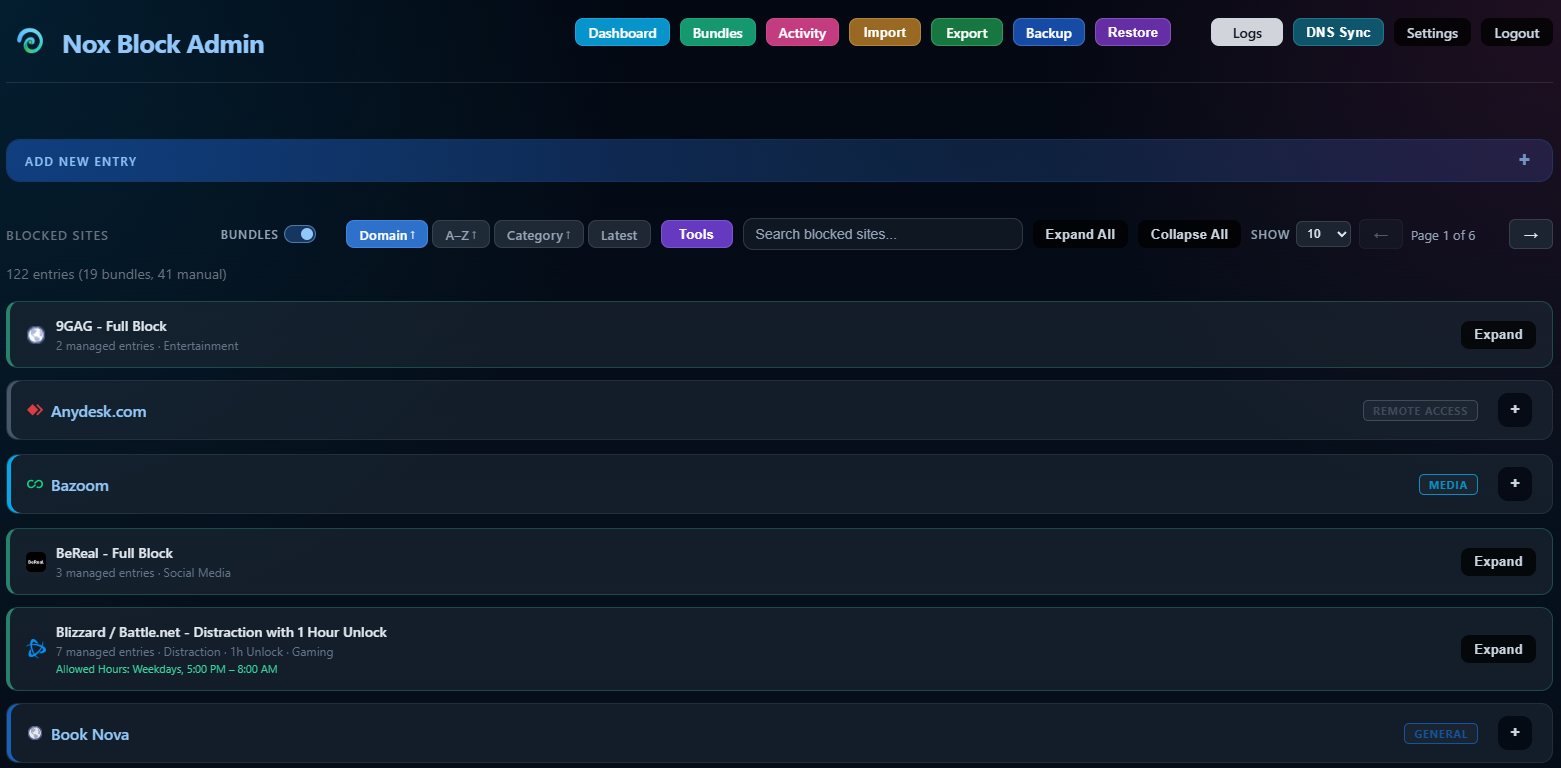Screen dimensions: 1561x768
Task: Open the Import page
Action: (x=885, y=32)
